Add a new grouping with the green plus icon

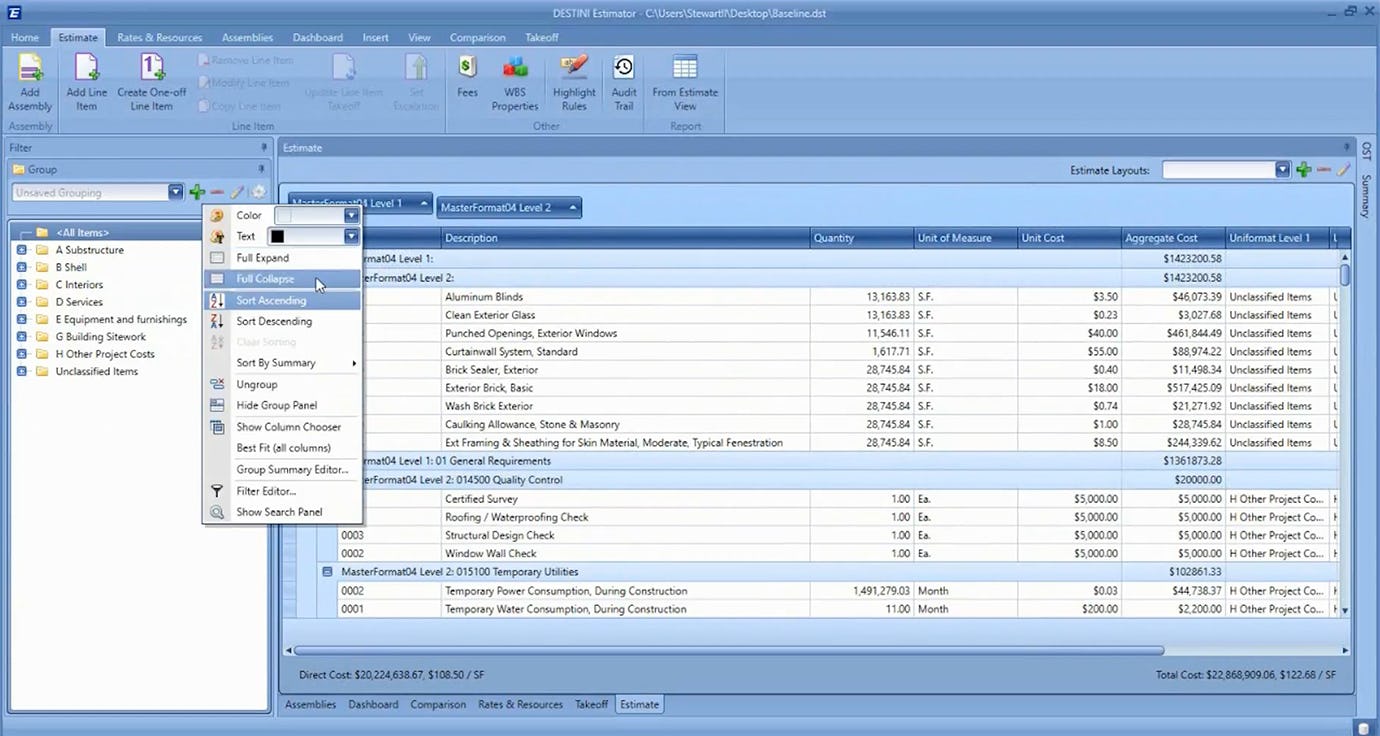coord(197,192)
